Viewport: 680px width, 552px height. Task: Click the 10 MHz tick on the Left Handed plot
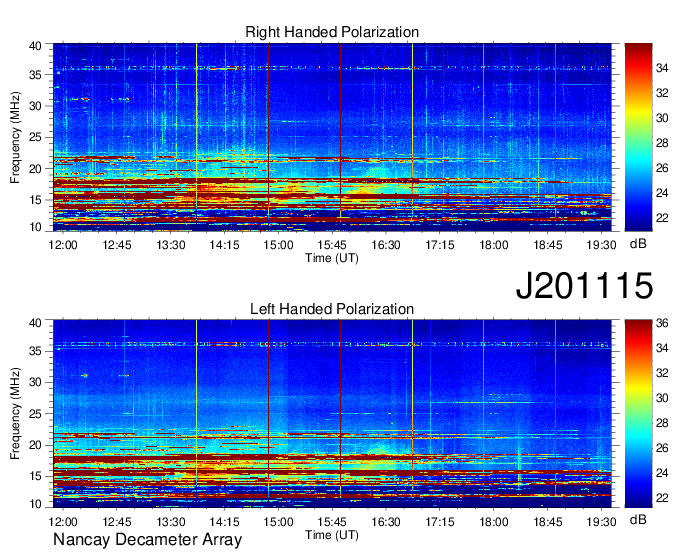click(36, 504)
